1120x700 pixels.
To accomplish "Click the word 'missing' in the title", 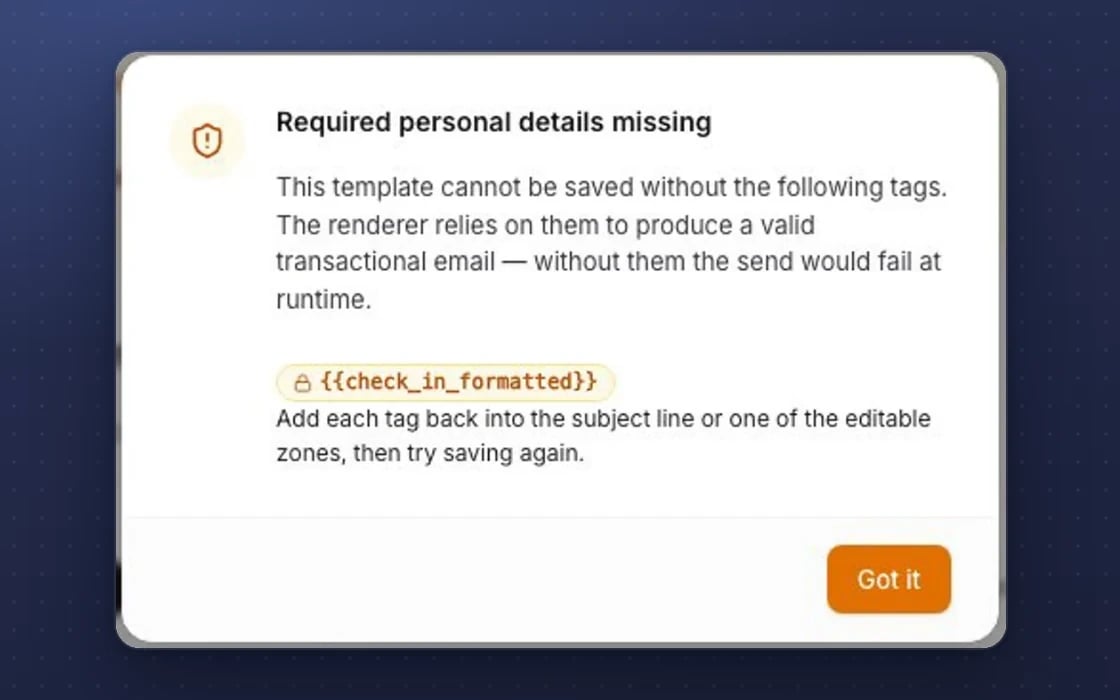I will 661,122.
